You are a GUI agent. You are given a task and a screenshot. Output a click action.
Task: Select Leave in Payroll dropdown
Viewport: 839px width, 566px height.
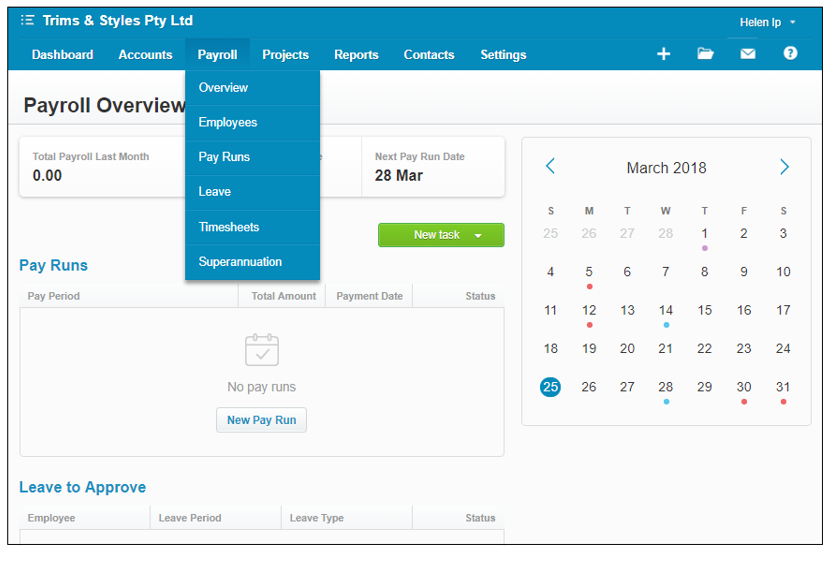(x=253, y=192)
